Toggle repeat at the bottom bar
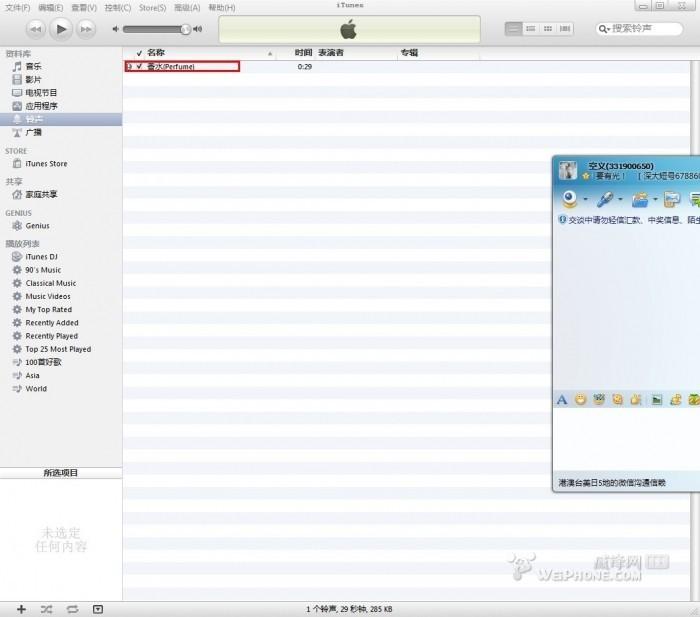700x617 pixels. coord(72,609)
